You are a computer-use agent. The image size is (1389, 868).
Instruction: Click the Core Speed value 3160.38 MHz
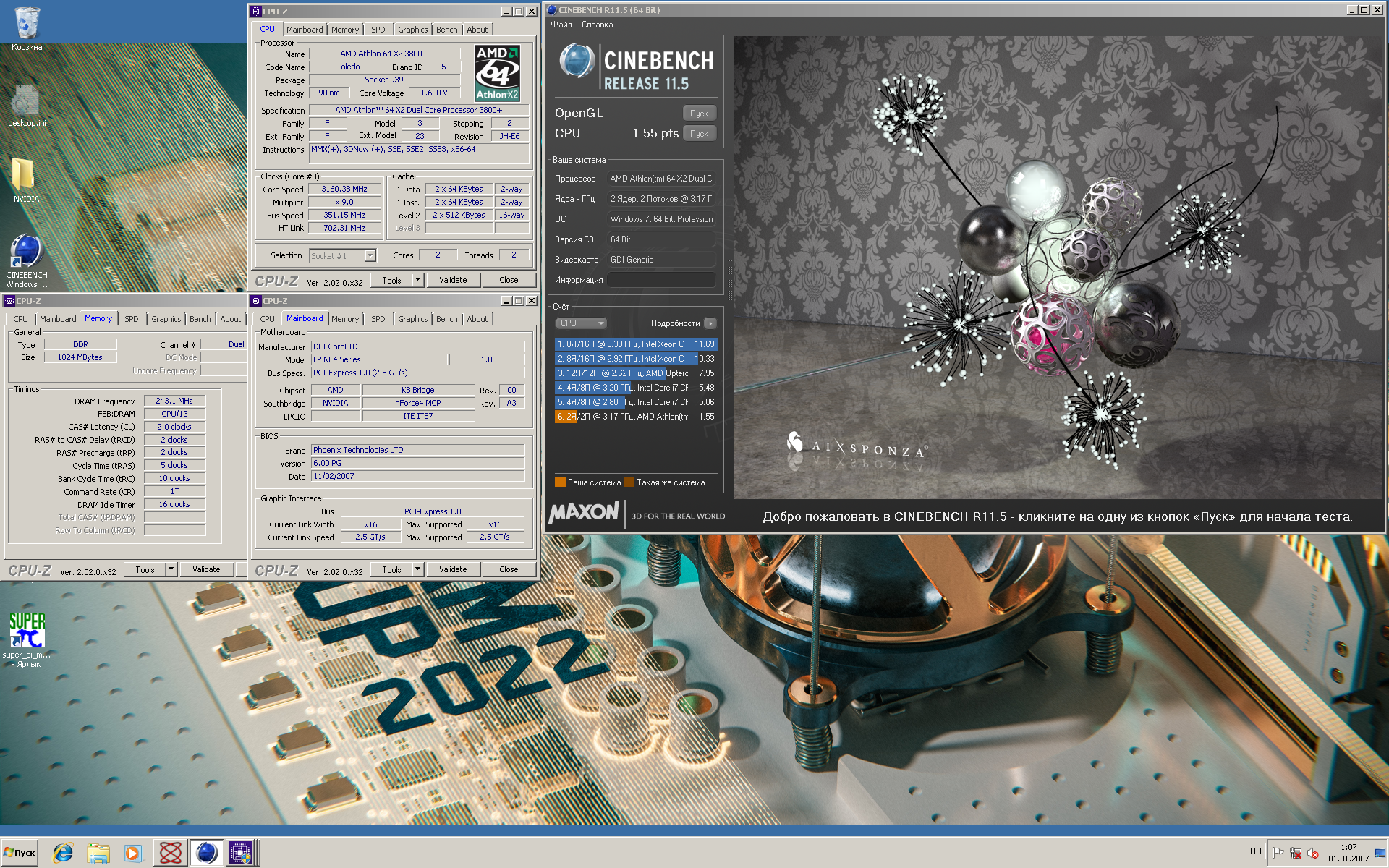pos(344,189)
